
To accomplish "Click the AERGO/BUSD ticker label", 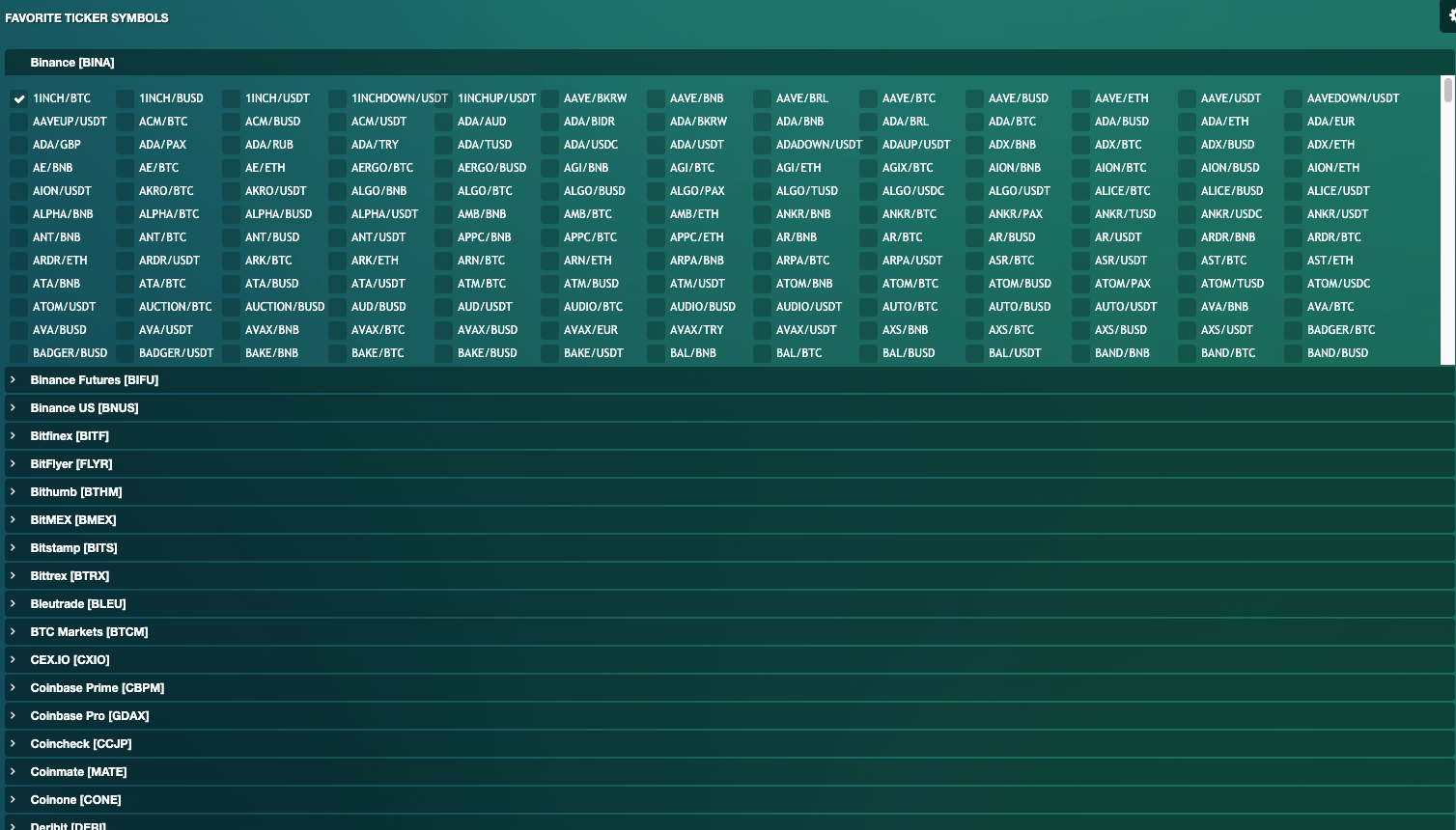I will (491, 168).
